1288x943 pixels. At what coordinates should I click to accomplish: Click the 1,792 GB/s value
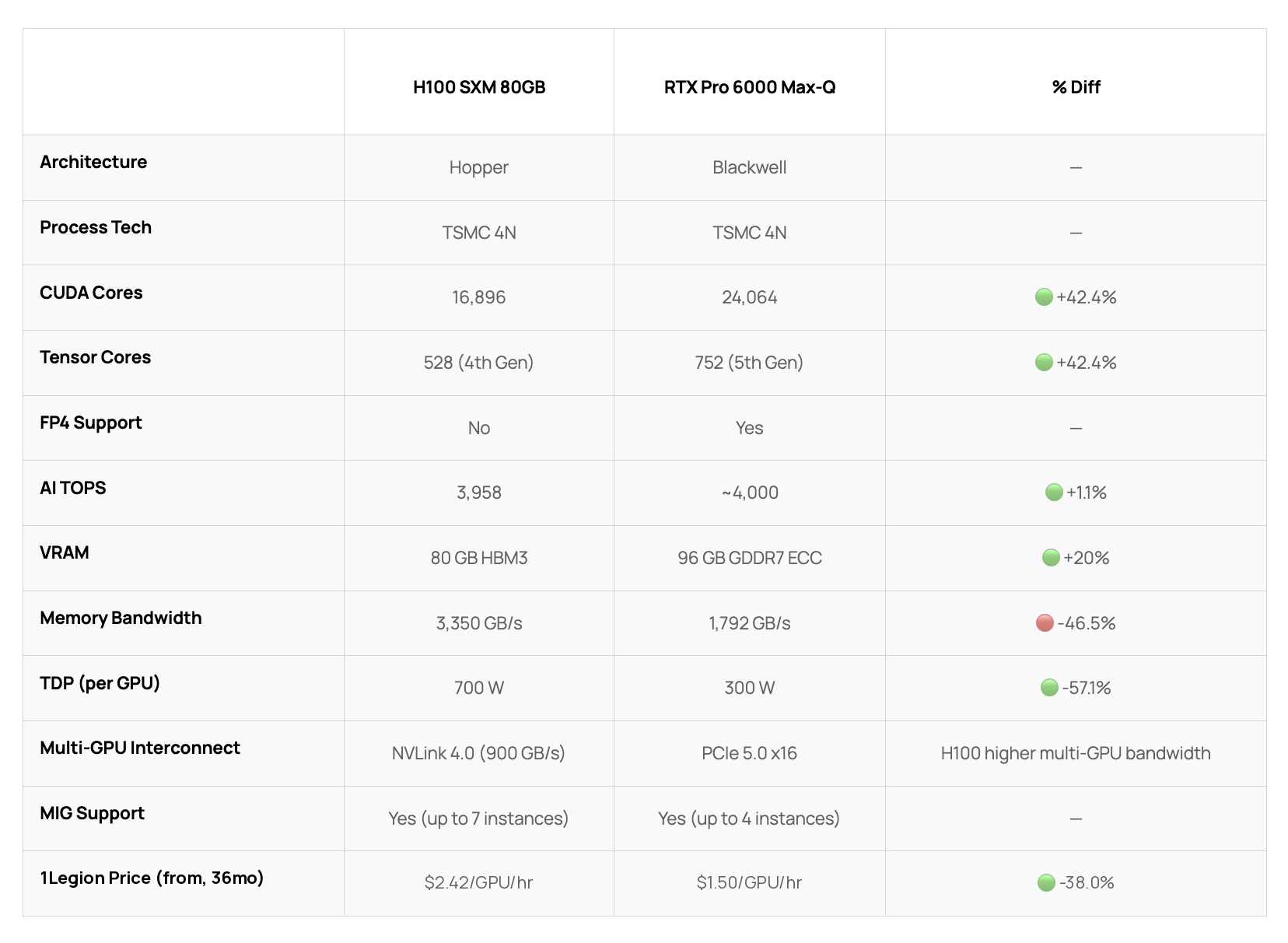pos(750,623)
